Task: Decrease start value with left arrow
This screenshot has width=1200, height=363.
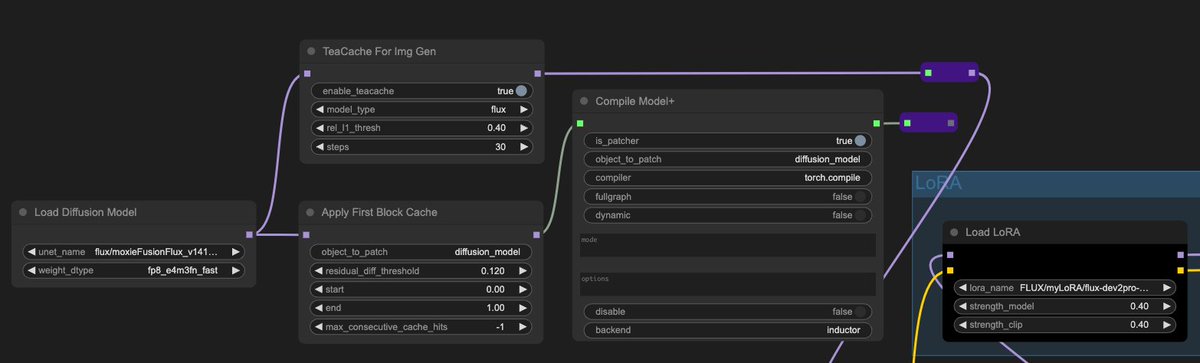Action: pos(320,289)
